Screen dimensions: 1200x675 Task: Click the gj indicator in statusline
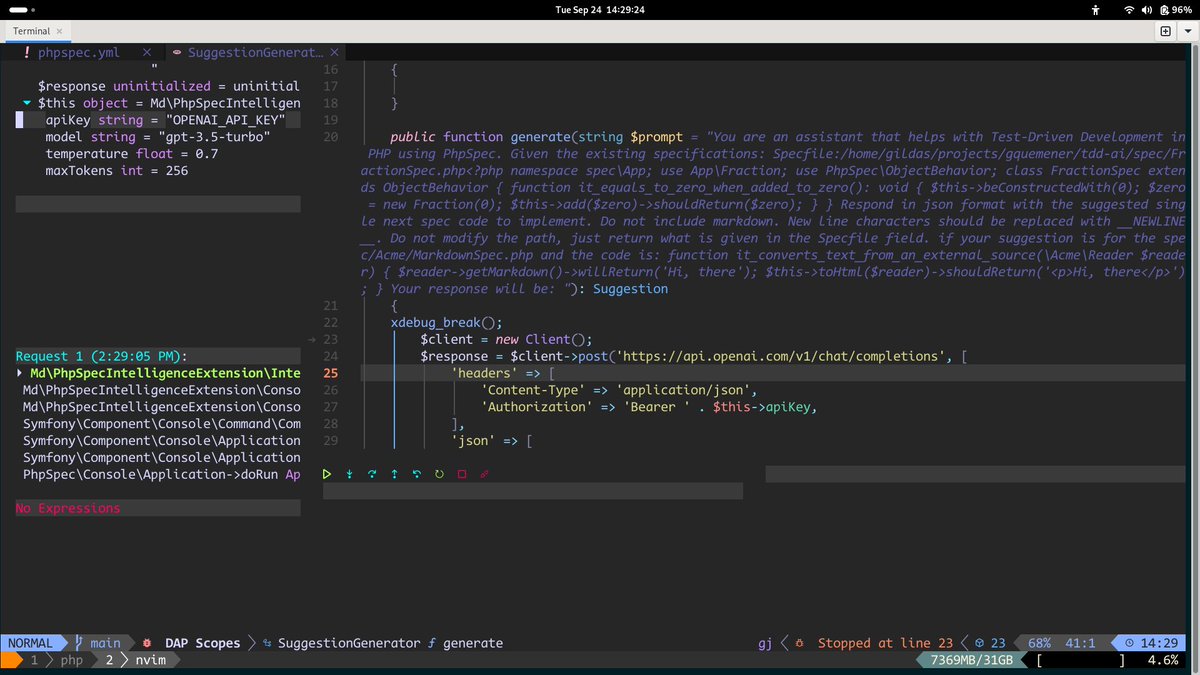point(766,643)
